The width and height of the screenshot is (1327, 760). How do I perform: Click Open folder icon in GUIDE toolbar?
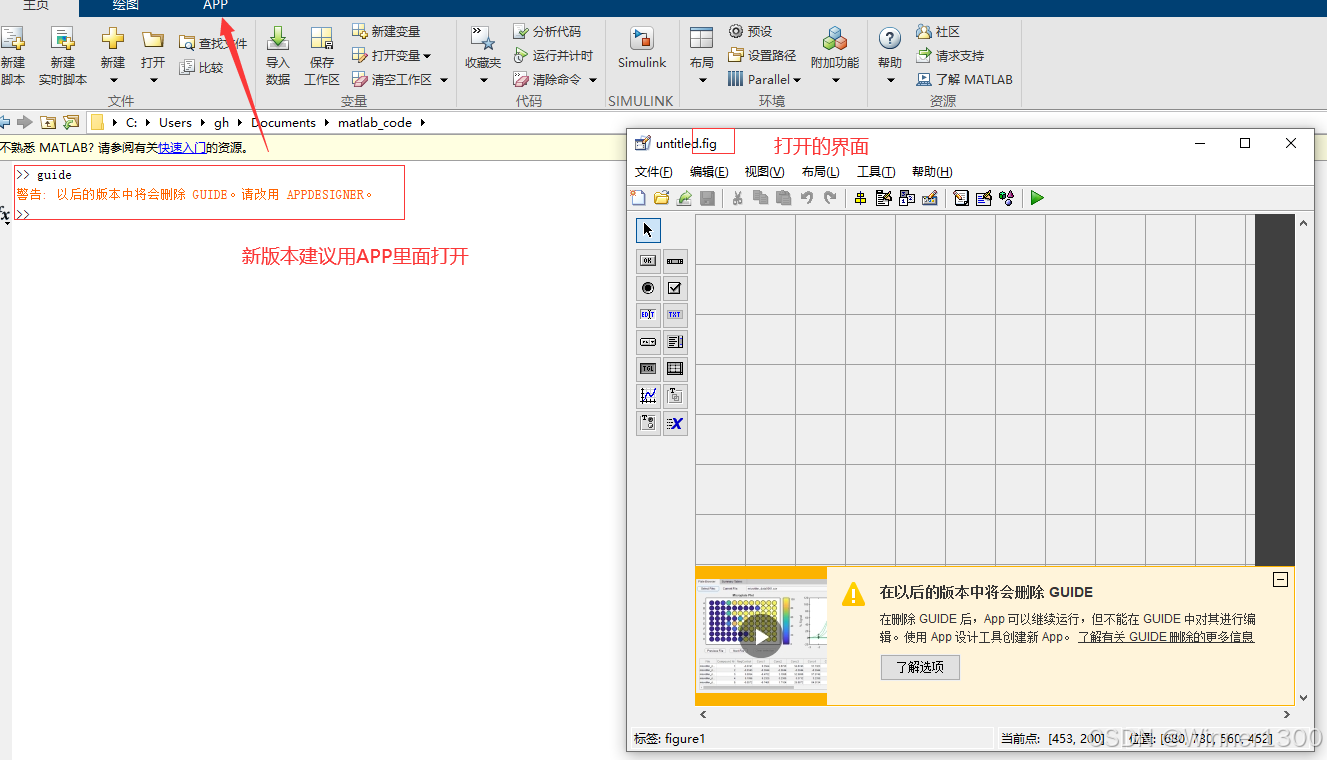pos(661,198)
